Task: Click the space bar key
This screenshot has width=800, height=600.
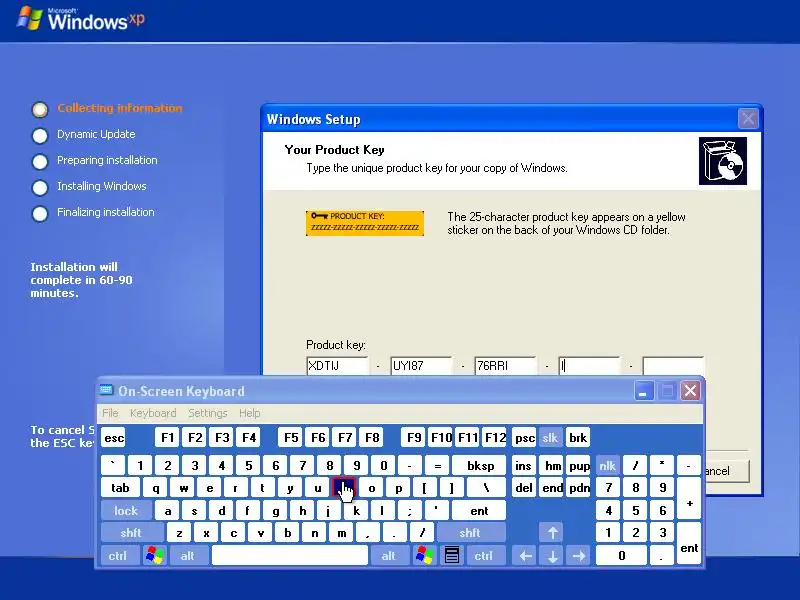Action: coord(290,555)
